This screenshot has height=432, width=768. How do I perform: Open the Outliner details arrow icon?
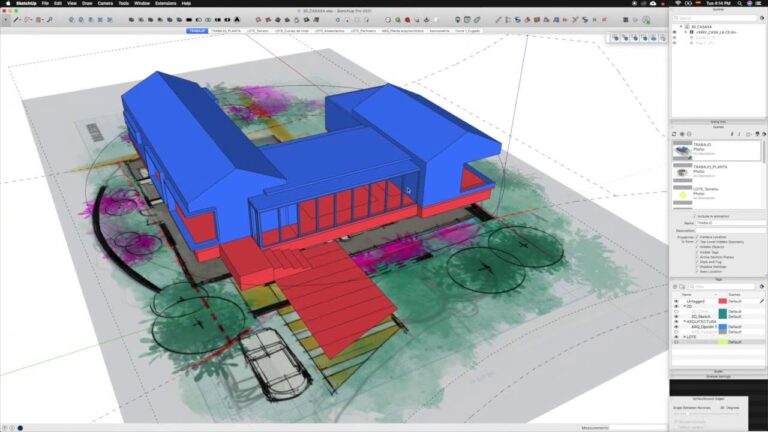click(762, 18)
